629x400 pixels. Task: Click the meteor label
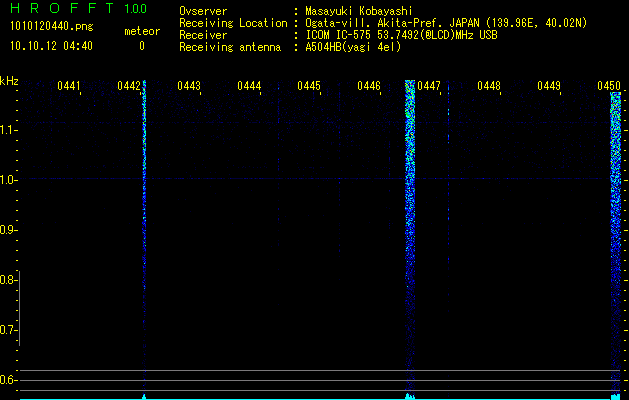[142, 31]
